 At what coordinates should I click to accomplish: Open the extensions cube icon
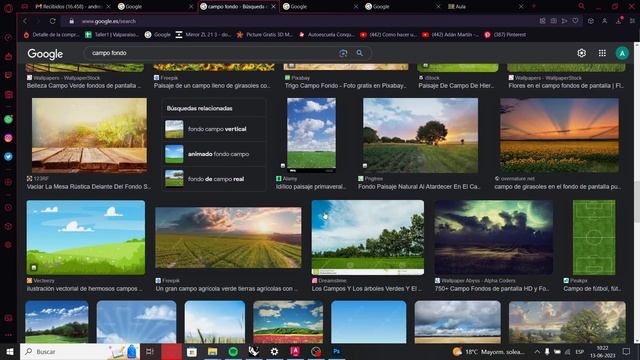[x=591, y=21]
